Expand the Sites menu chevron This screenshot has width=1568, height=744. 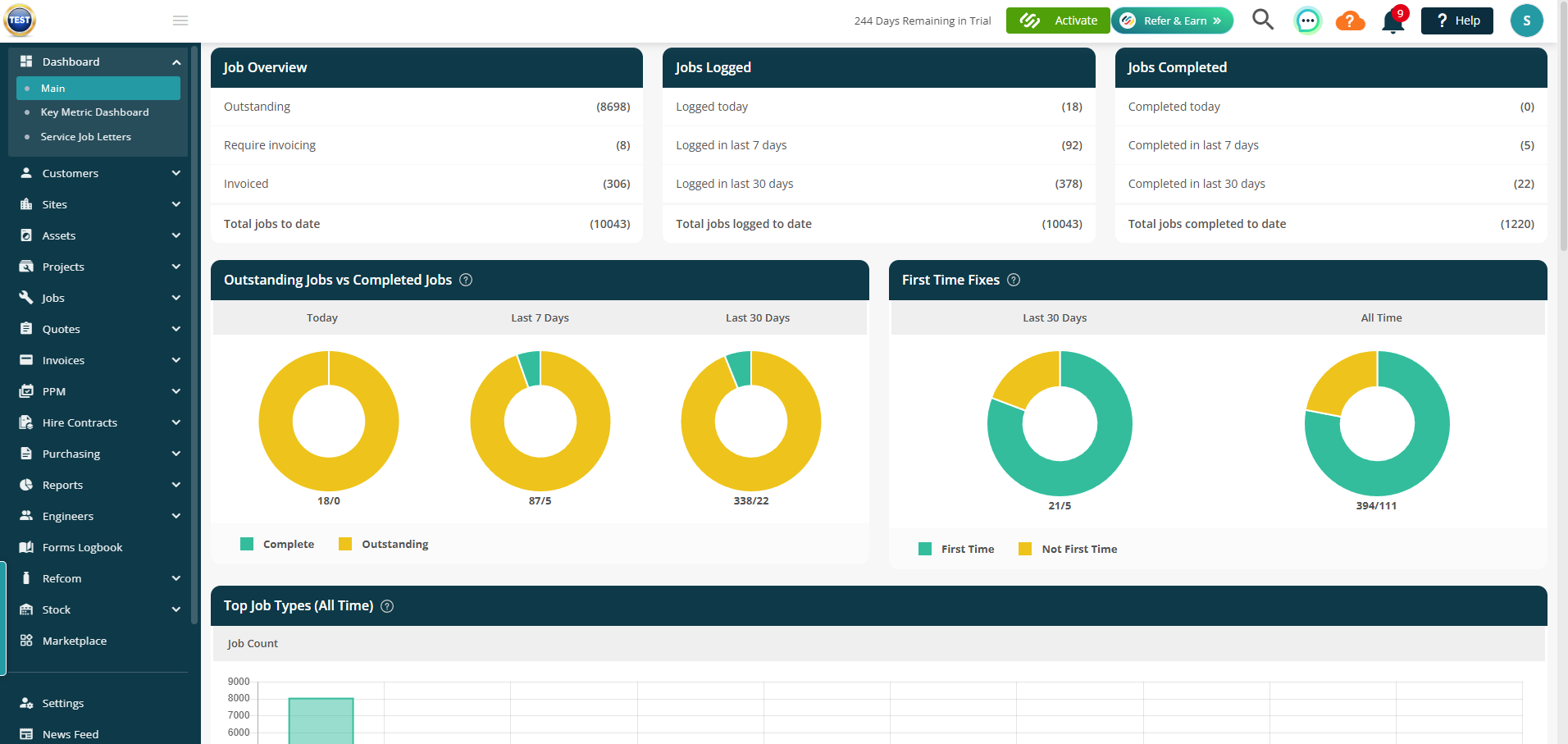pos(176,204)
